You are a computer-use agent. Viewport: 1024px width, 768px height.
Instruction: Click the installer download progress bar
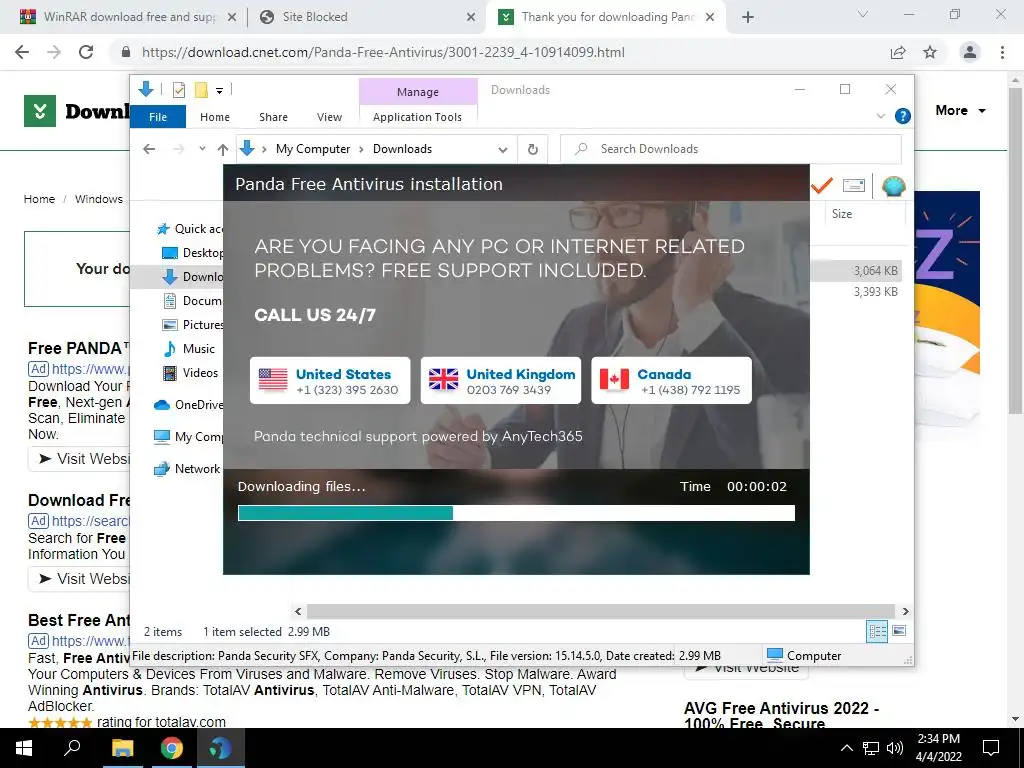(x=516, y=513)
